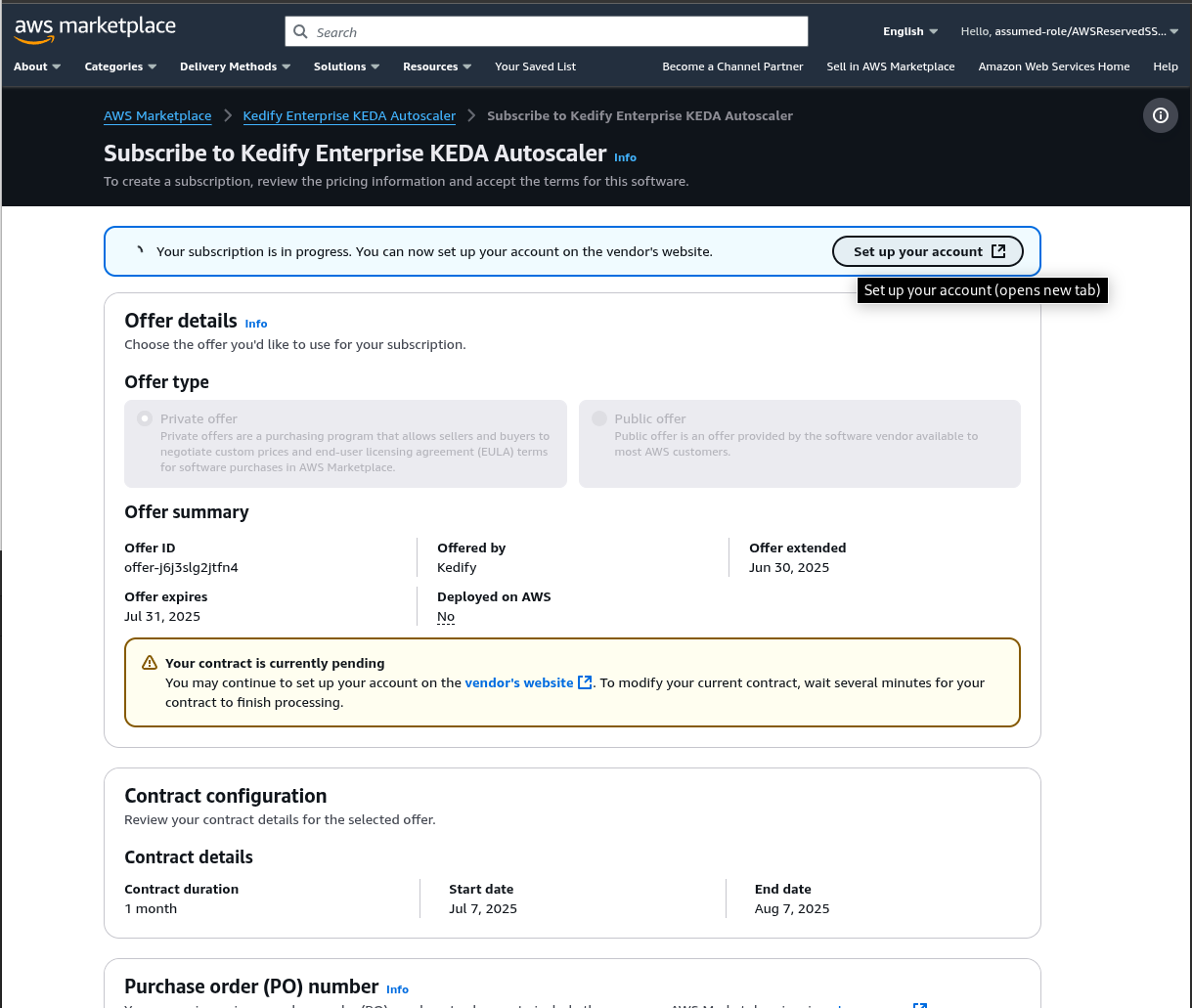Change language via English dropdown
The width and height of the screenshot is (1192, 1008).
point(910,31)
